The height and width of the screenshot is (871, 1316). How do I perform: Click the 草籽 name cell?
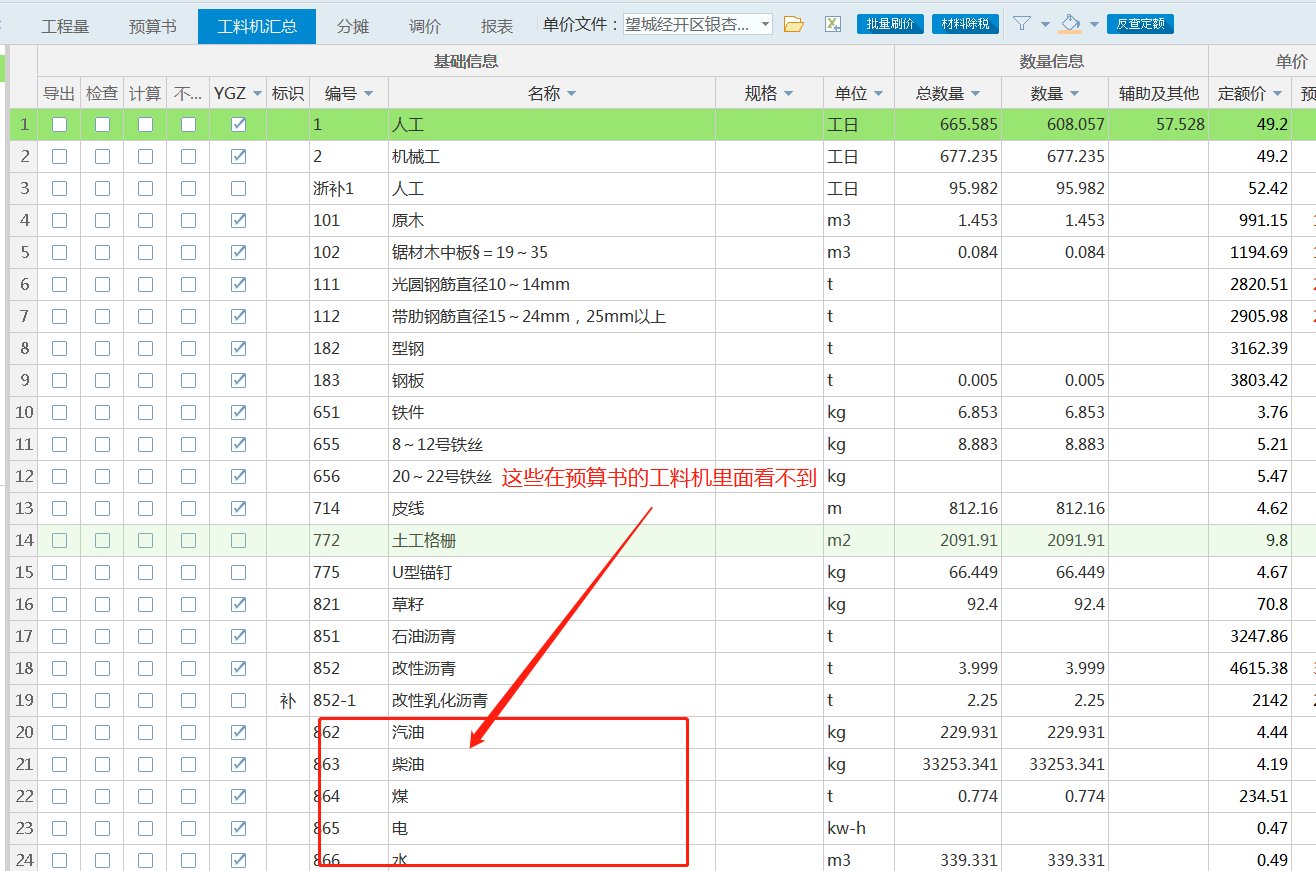[x=552, y=605]
